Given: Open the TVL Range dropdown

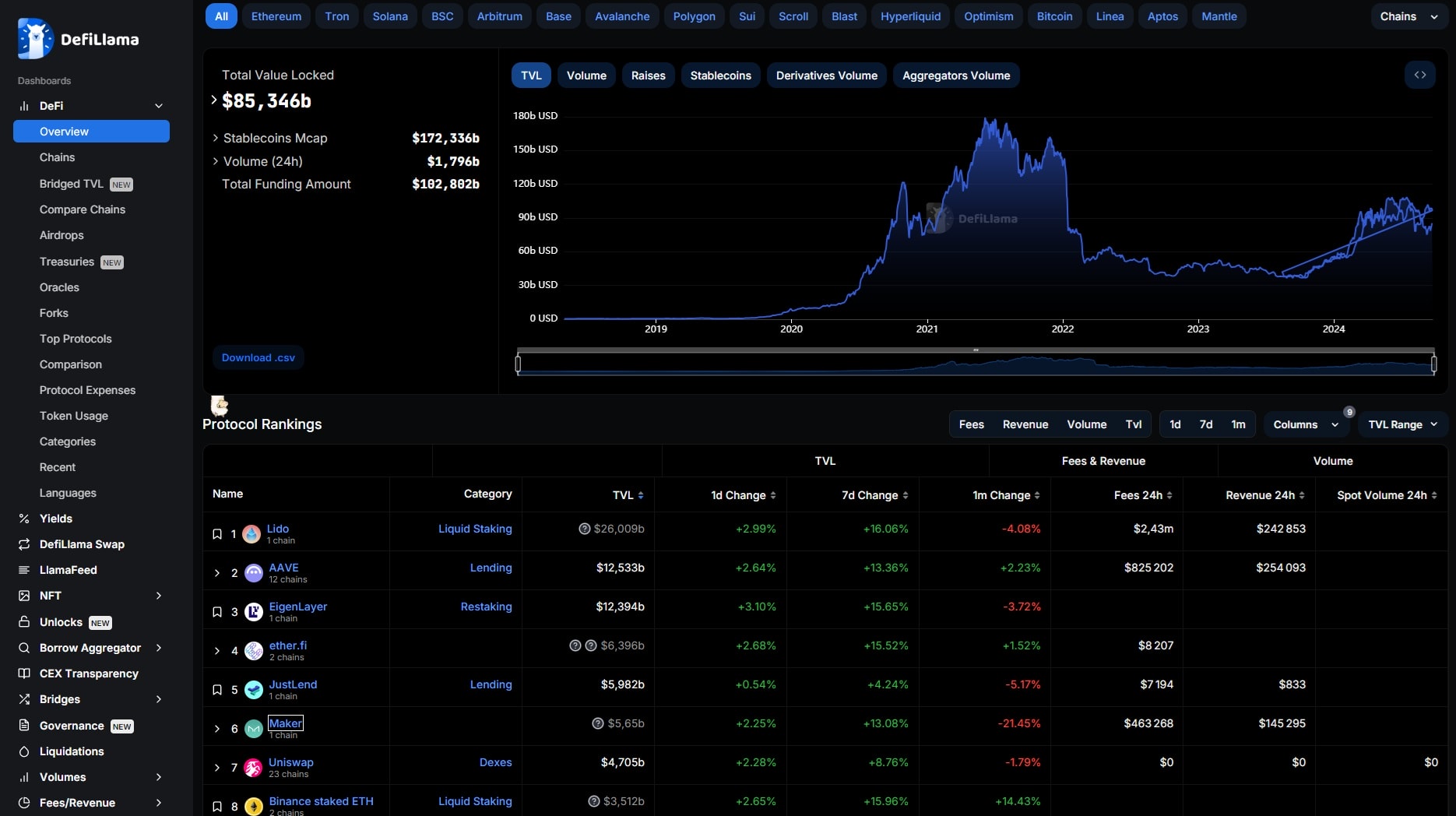Looking at the screenshot, I should point(1404,424).
